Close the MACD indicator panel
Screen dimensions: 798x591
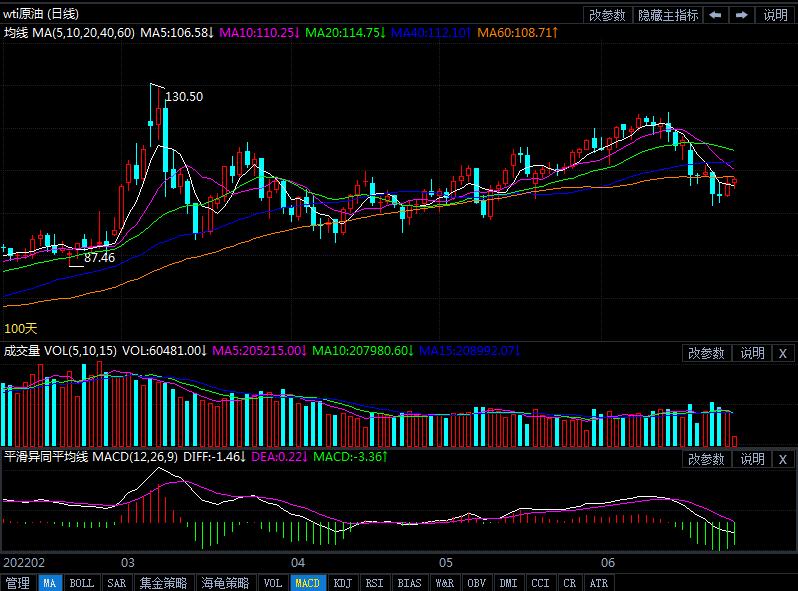click(x=782, y=459)
